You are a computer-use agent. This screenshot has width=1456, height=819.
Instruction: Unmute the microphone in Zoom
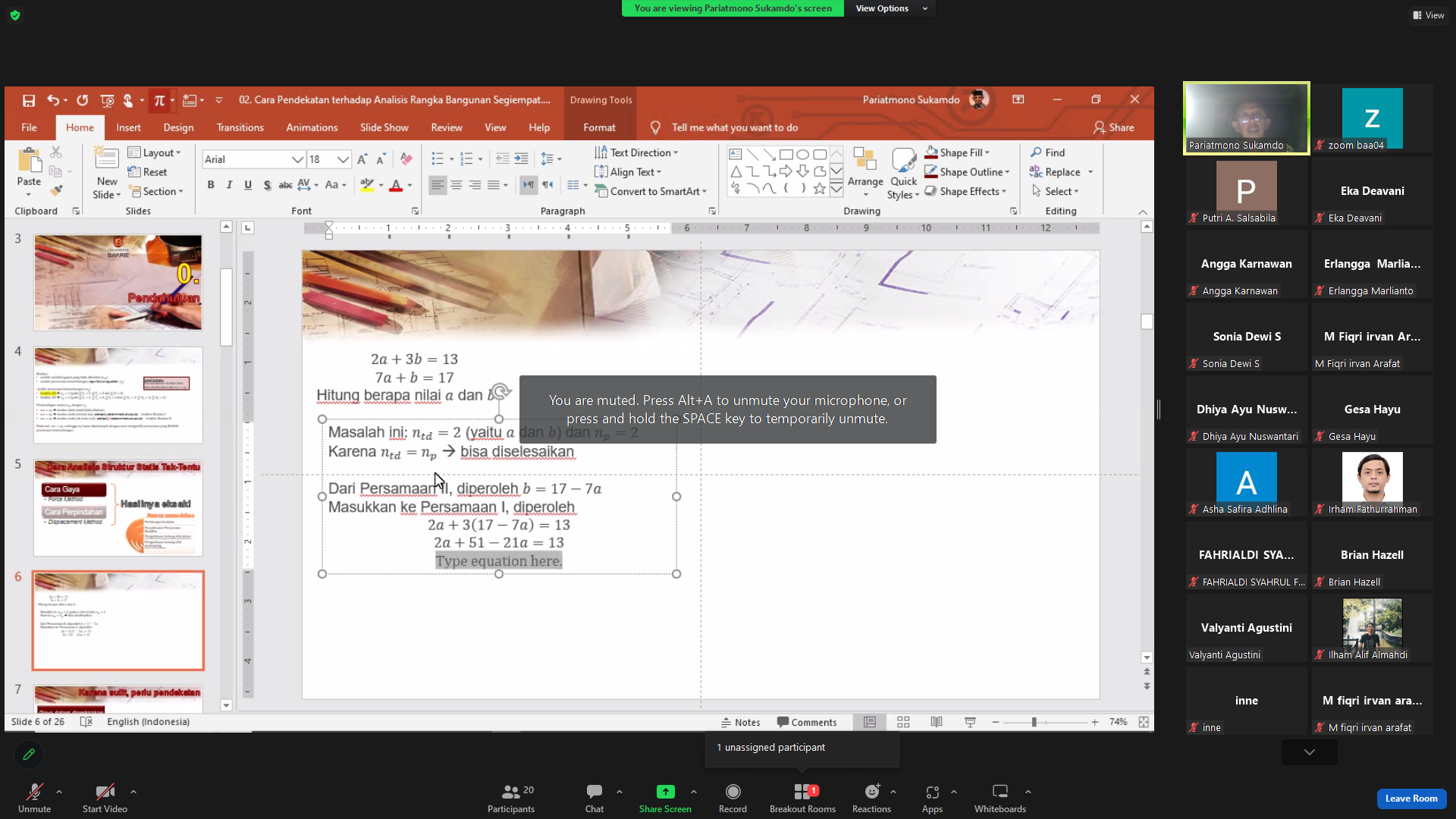(x=34, y=798)
